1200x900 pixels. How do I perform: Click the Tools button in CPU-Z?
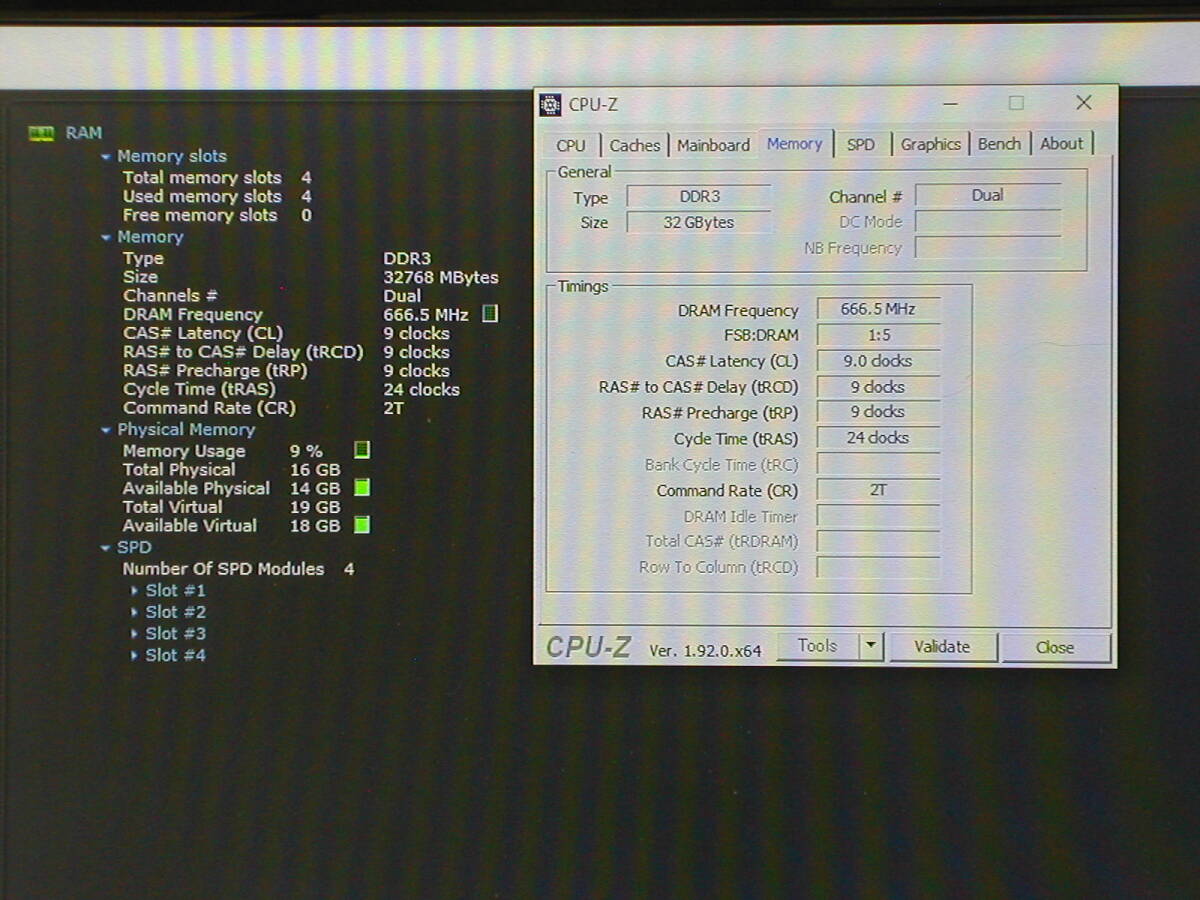tap(818, 647)
